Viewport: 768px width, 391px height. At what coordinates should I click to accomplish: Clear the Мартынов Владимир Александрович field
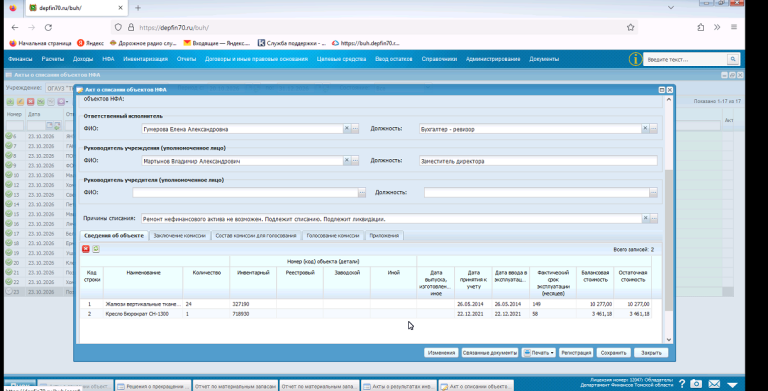click(x=347, y=160)
